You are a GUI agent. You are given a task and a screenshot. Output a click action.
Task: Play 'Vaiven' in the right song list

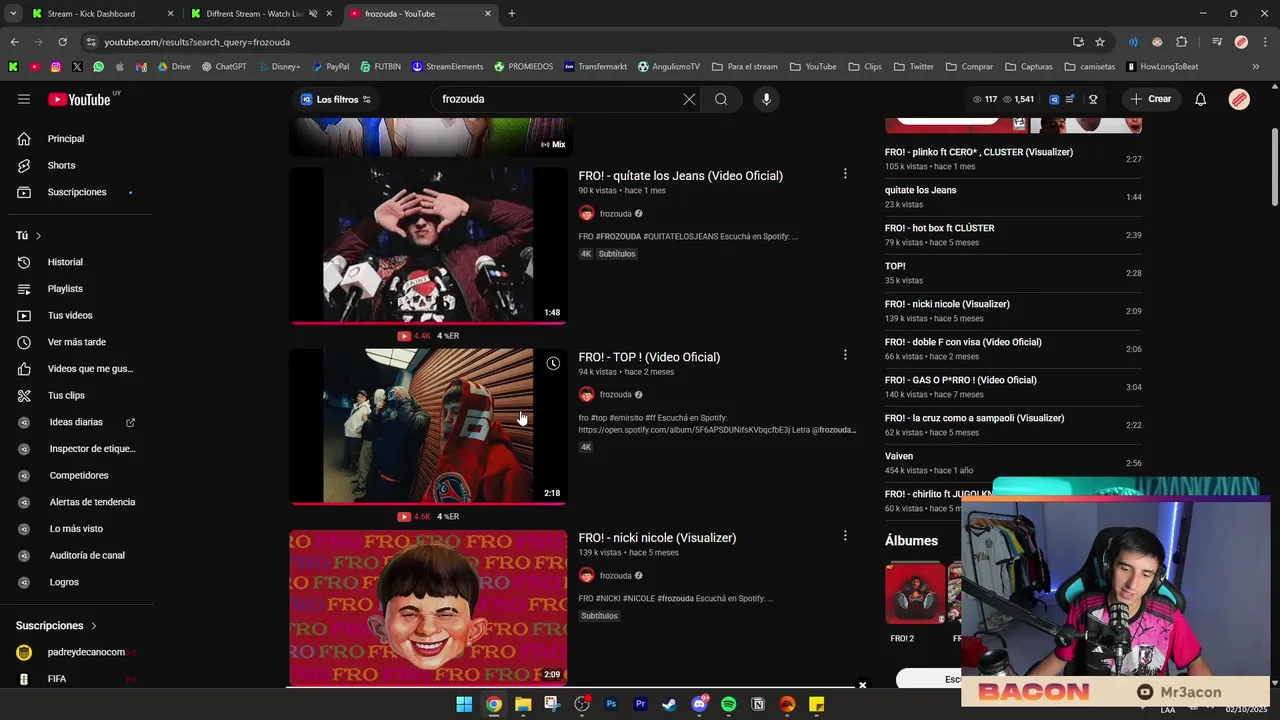pyautogui.click(x=1013, y=463)
